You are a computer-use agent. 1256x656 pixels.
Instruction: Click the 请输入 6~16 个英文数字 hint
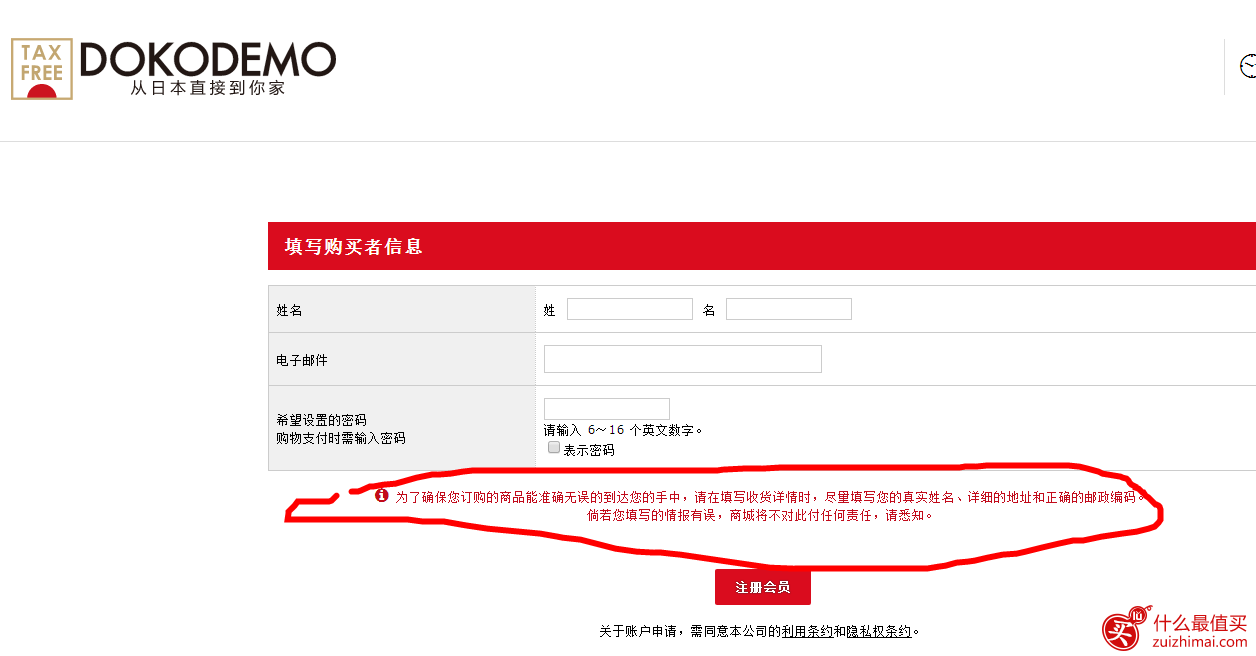pos(624,430)
